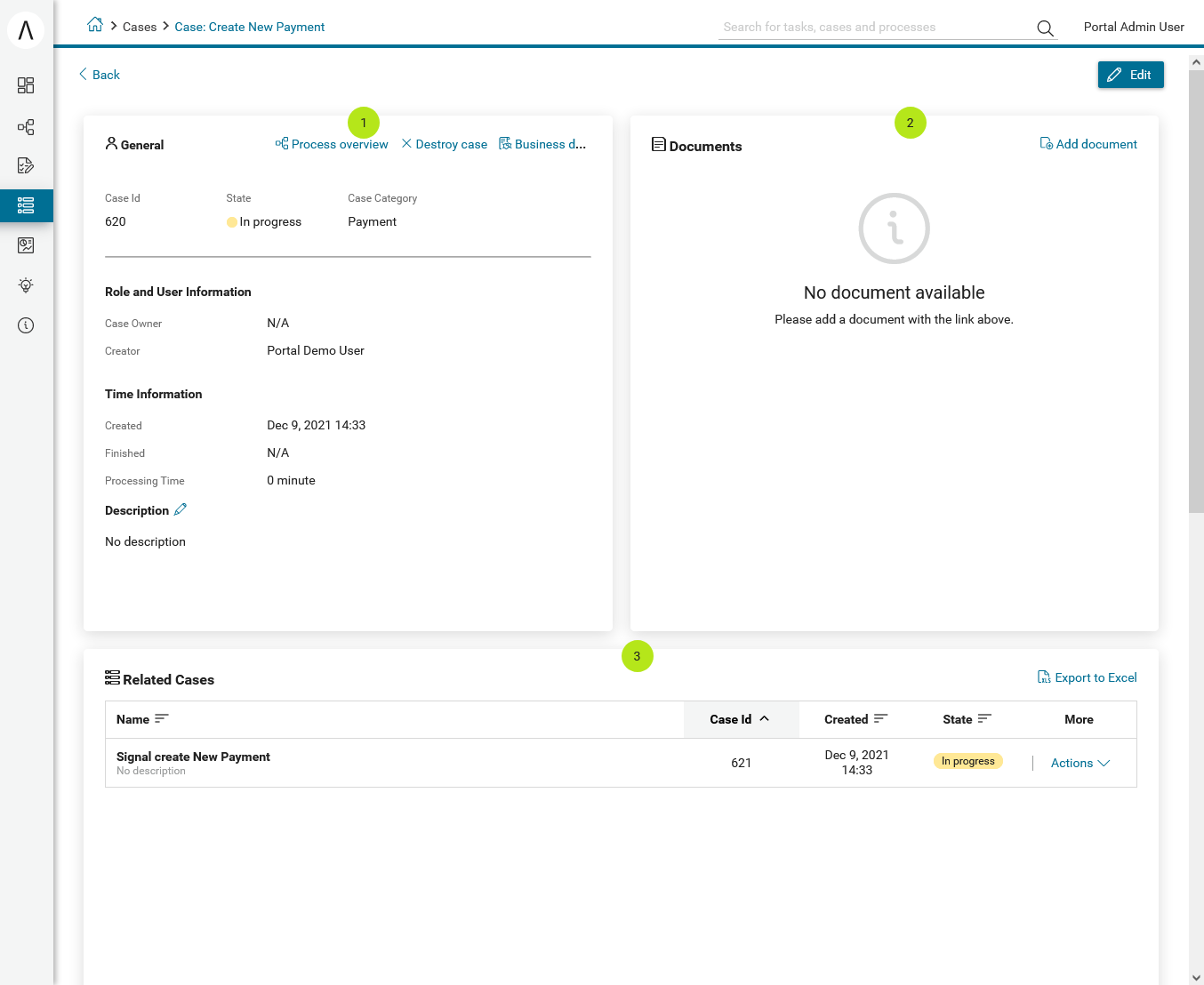Click the search magnifier icon
The height and width of the screenshot is (985, 1204).
click(1045, 28)
